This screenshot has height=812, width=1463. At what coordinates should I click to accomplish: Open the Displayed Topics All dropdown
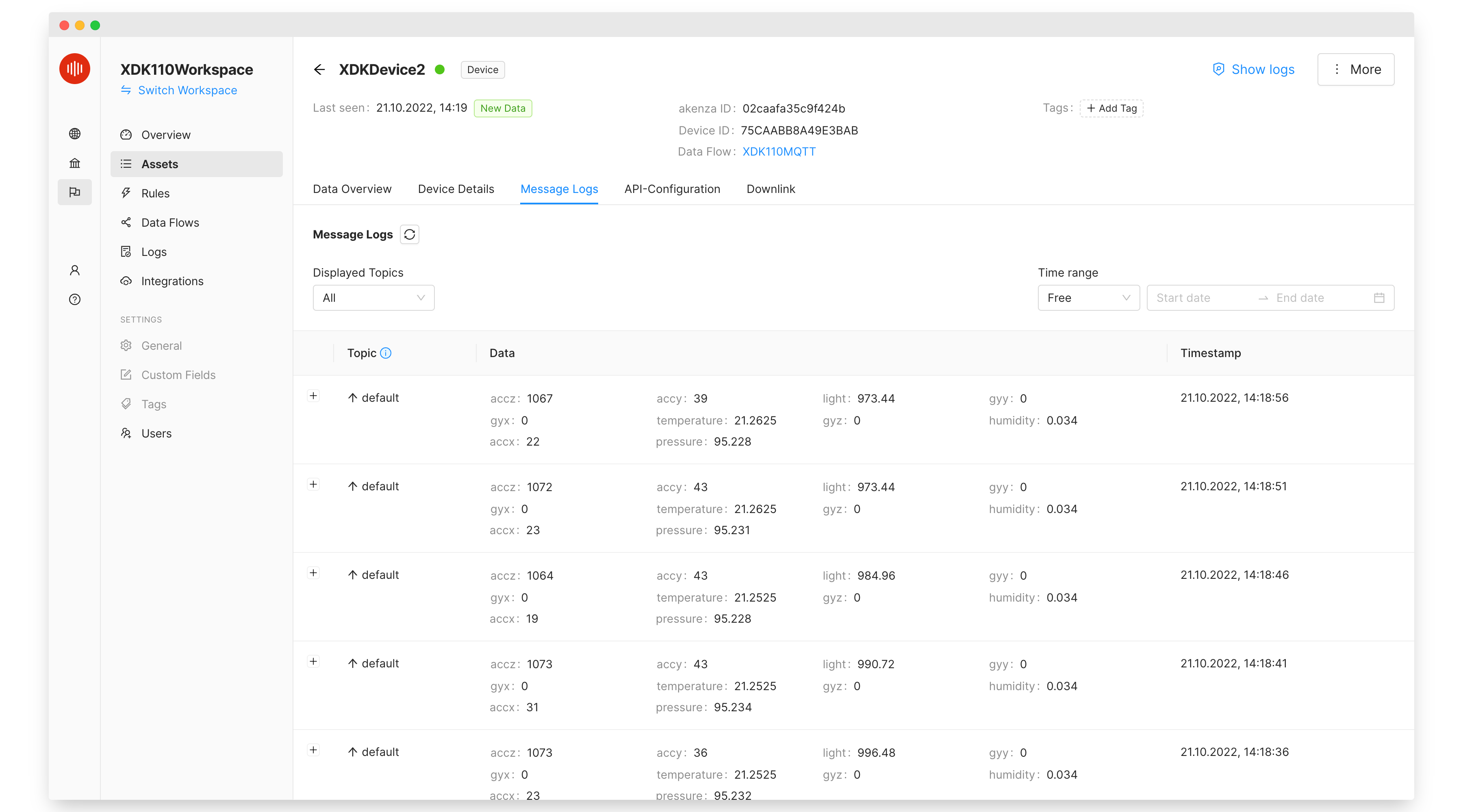tap(374, 298)
